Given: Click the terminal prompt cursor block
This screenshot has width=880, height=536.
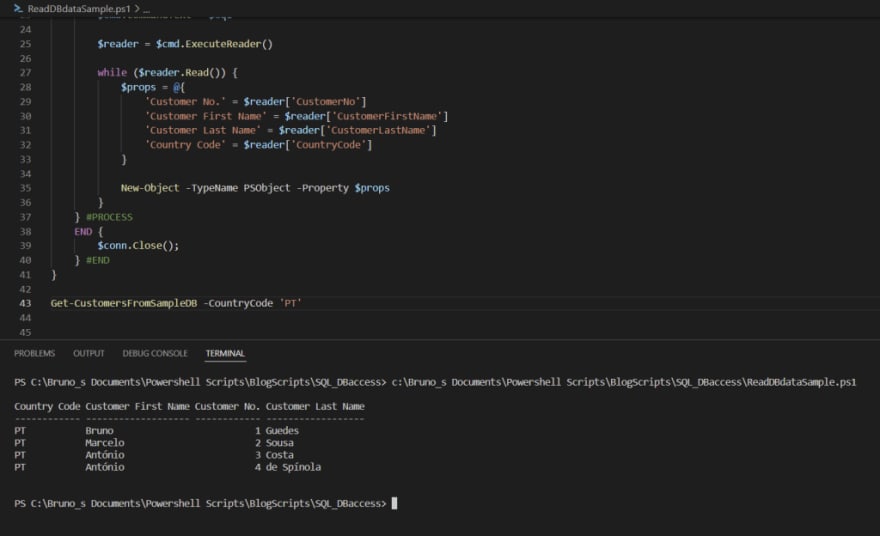Looking at the screenshot, I should pyautogui.click(x=394, y=503).
